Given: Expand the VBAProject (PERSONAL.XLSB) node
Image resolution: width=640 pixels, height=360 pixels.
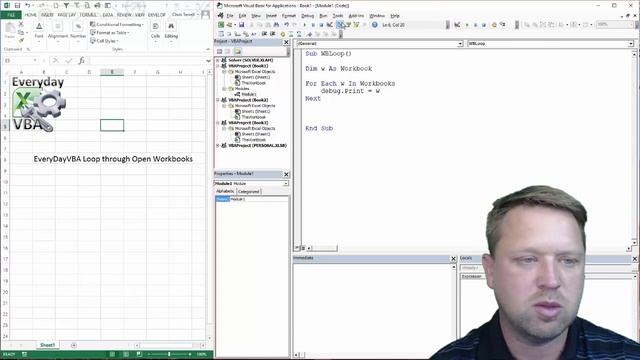Looking at the screenshot, I should (218, 146).
